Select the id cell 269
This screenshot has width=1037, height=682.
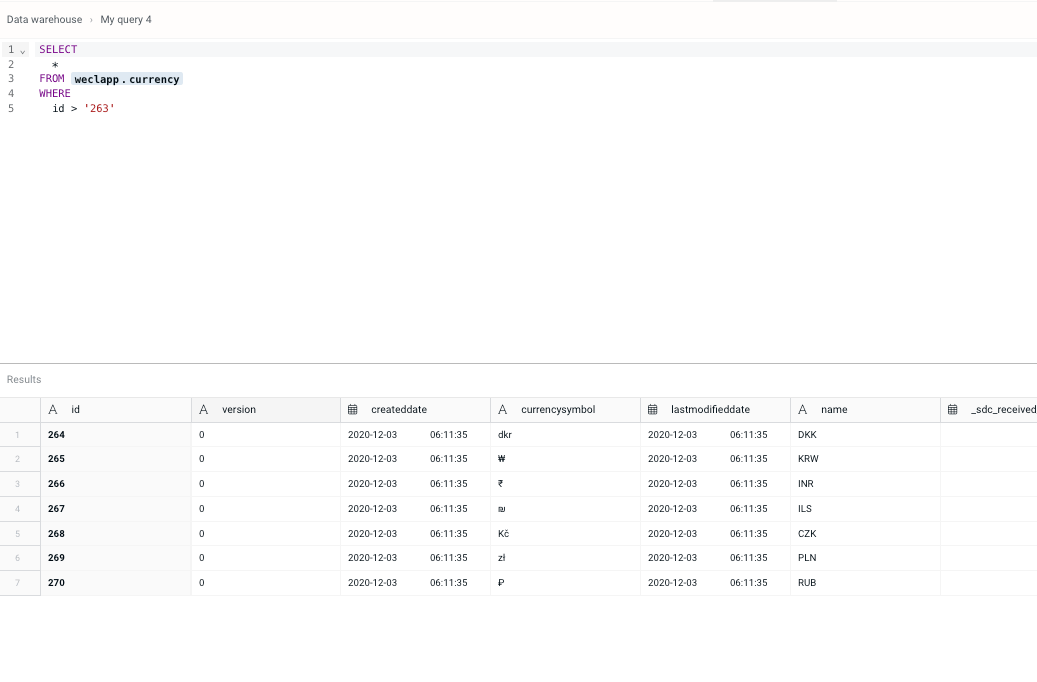pos(116,558)
